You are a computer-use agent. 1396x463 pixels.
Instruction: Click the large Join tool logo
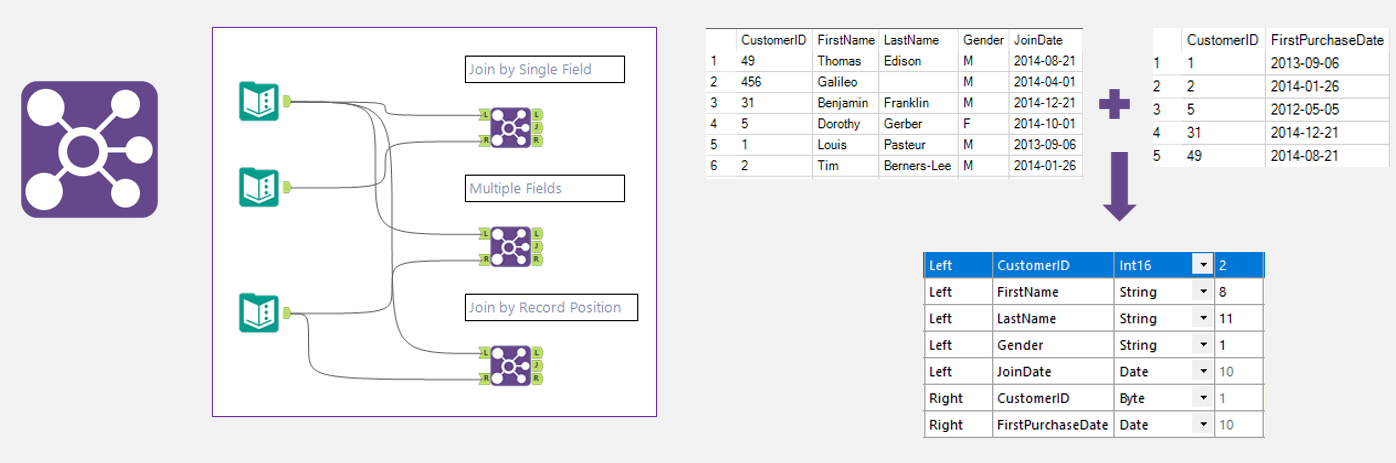[x=90, y=150]
